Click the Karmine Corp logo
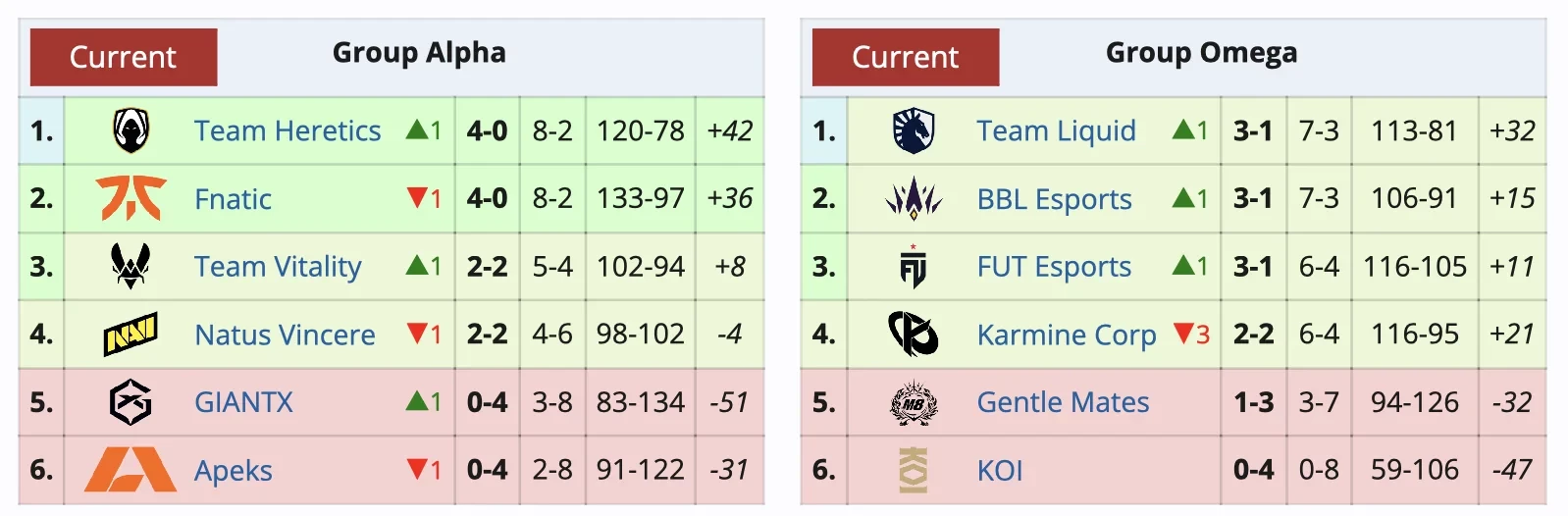 pyautogui.click(x=914, y=335)
